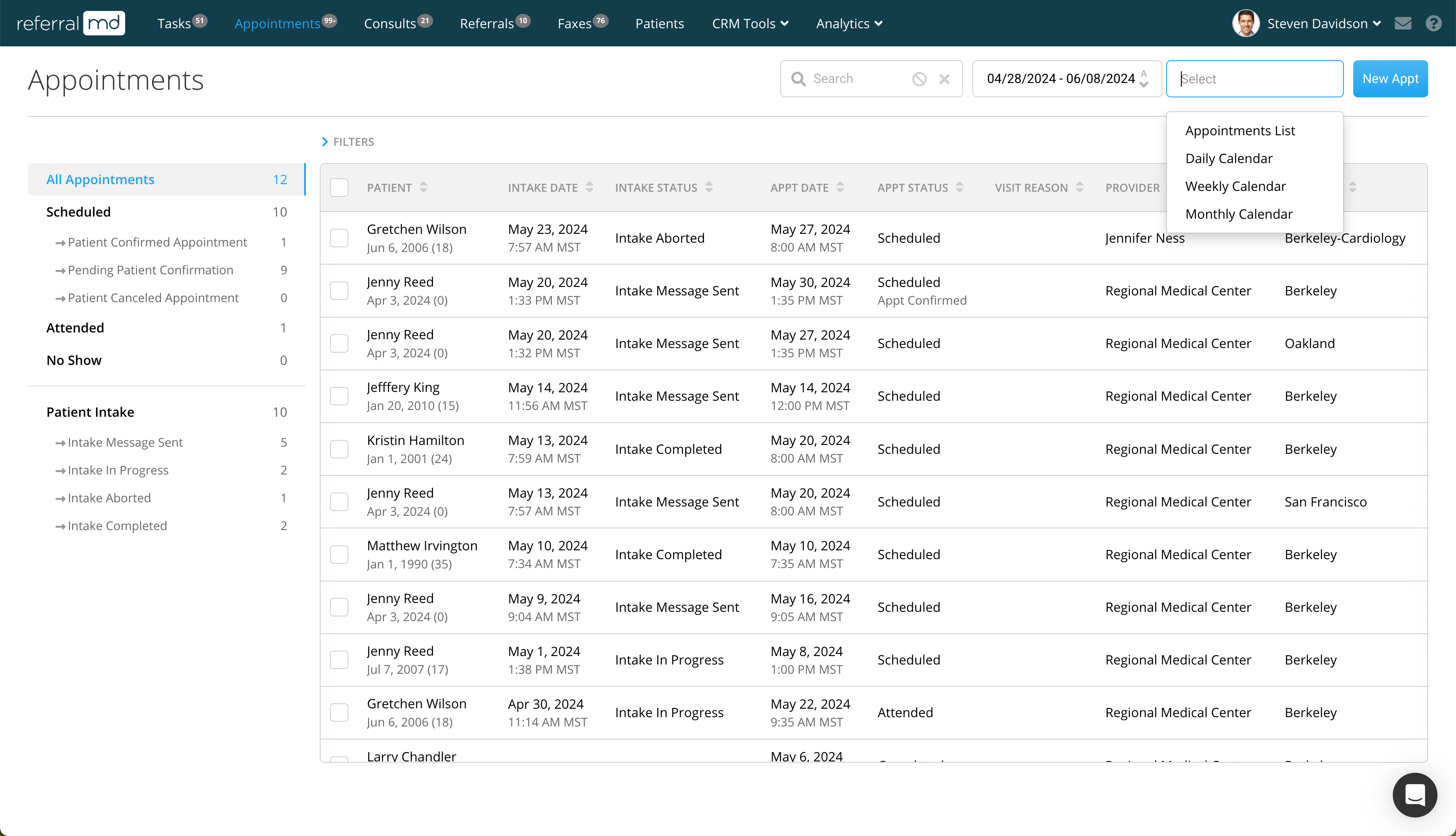Clear search with the X icon

tap(944, 79)
